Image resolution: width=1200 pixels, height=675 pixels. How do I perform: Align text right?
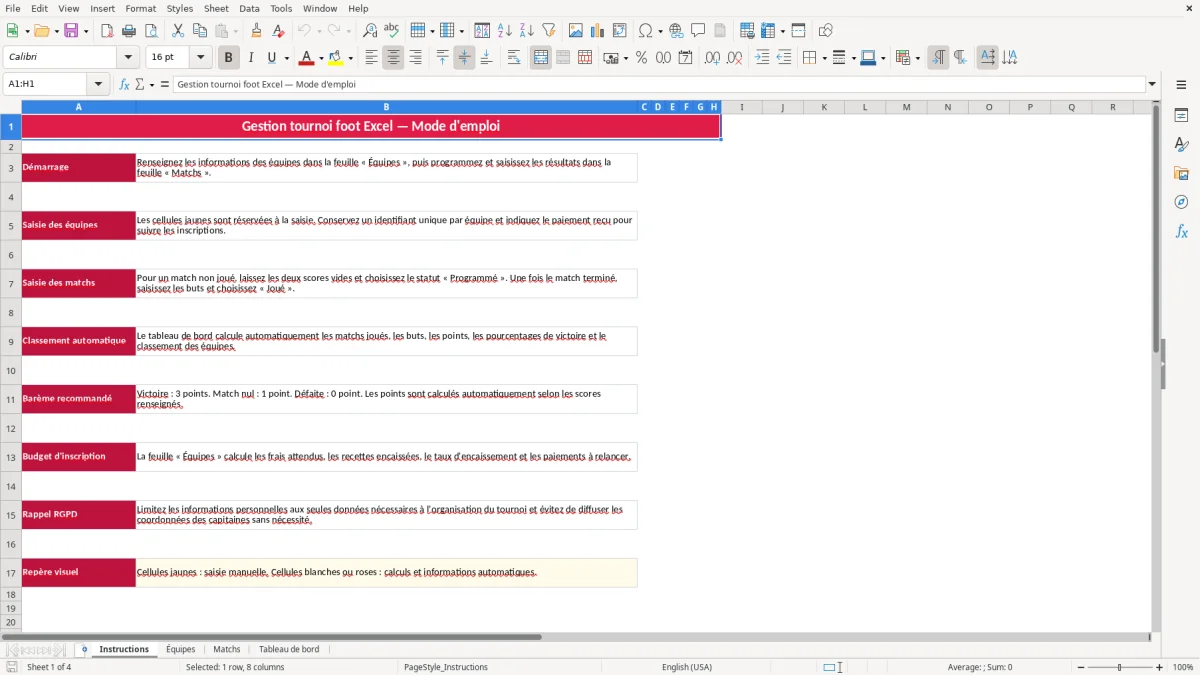tap(415, 58)
